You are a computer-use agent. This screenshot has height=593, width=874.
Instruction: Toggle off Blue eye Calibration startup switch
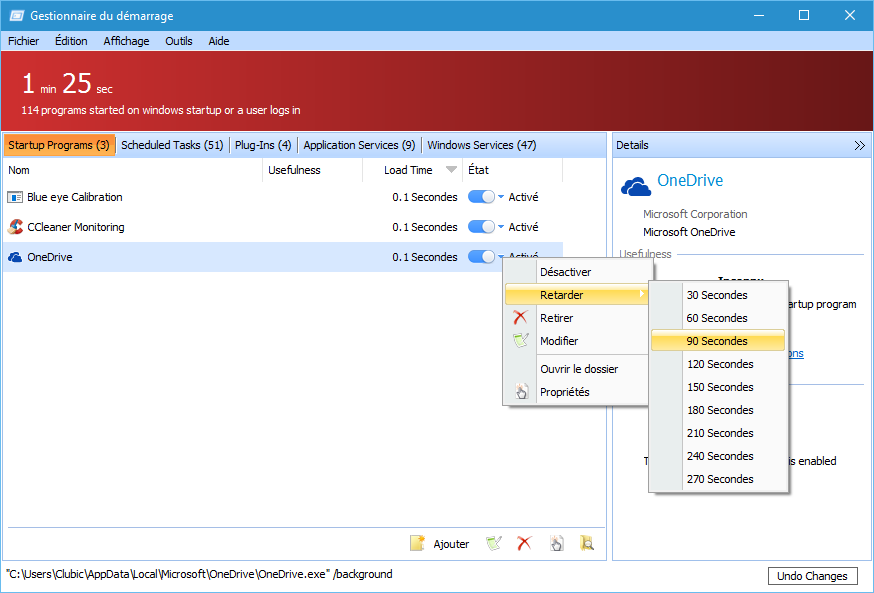tap(481, 197)
